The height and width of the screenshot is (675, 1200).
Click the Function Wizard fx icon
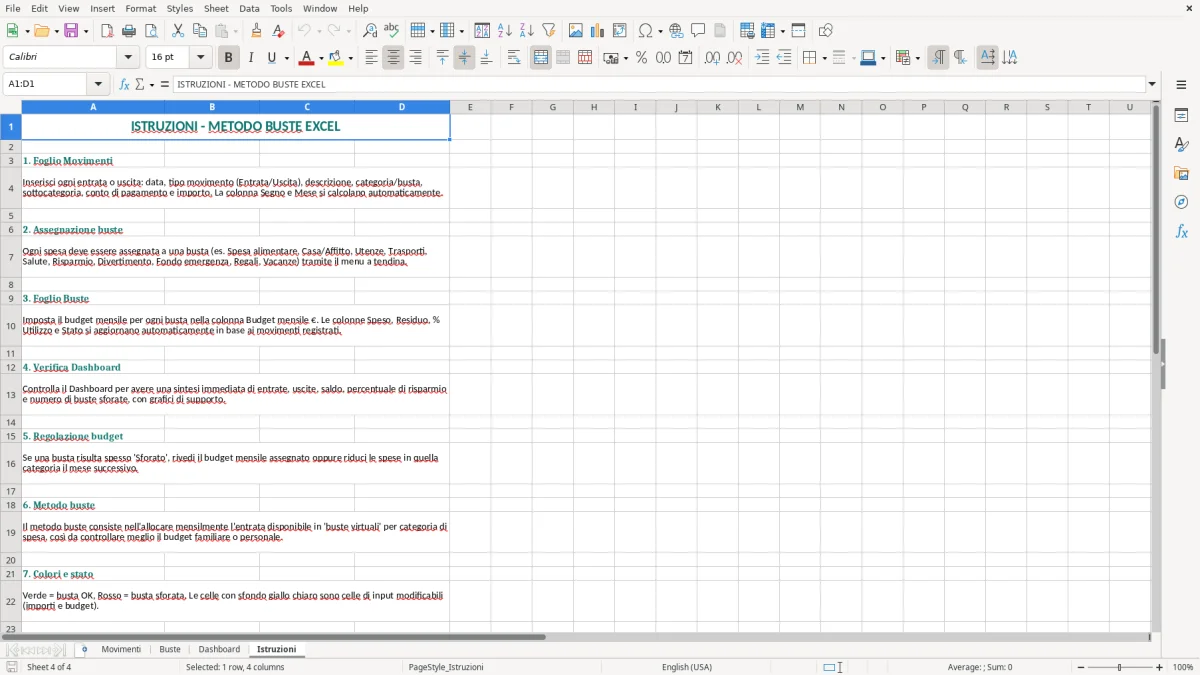point(124,84)
